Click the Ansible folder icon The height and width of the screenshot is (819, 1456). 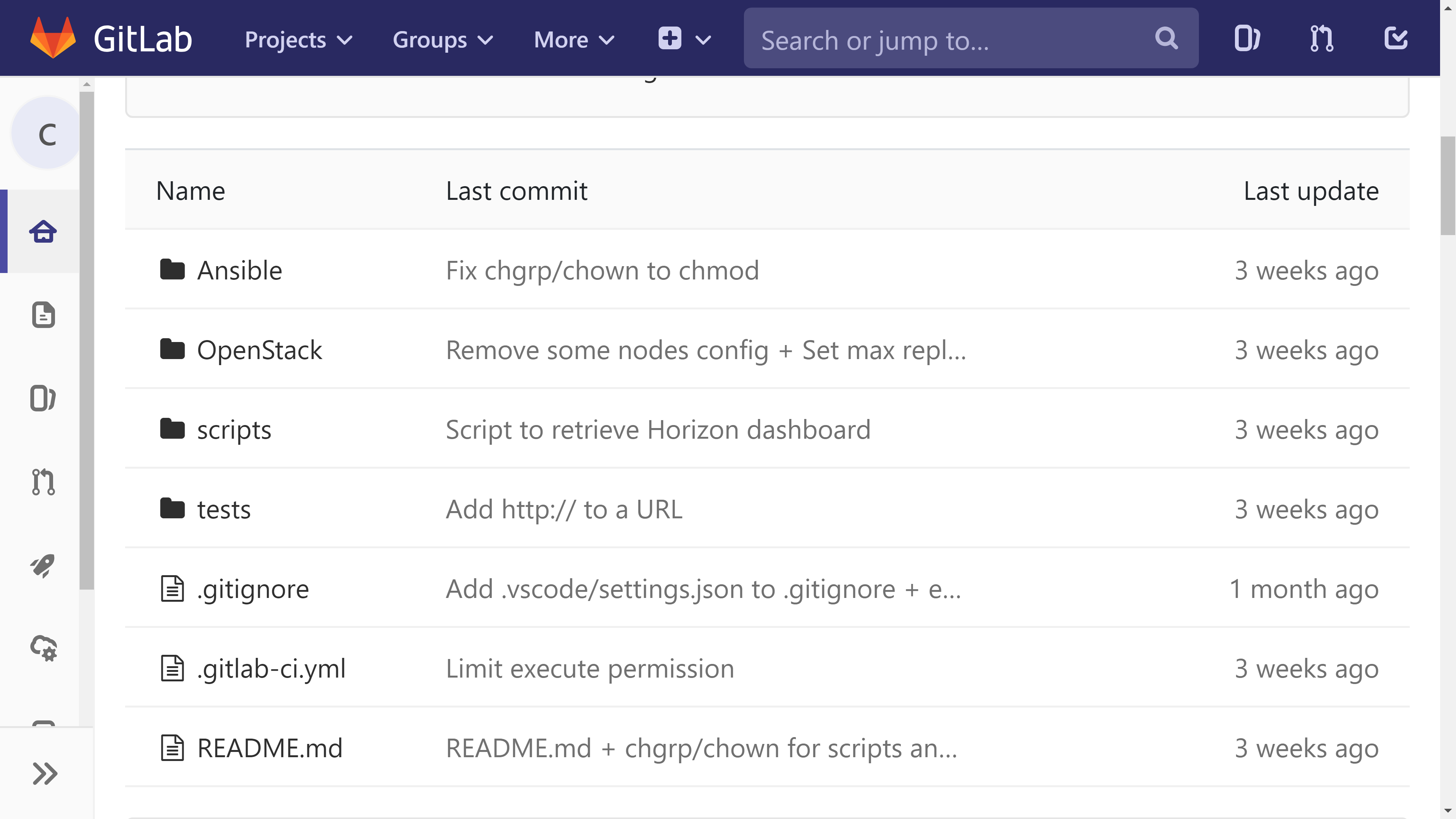click(x=172, y=270)
